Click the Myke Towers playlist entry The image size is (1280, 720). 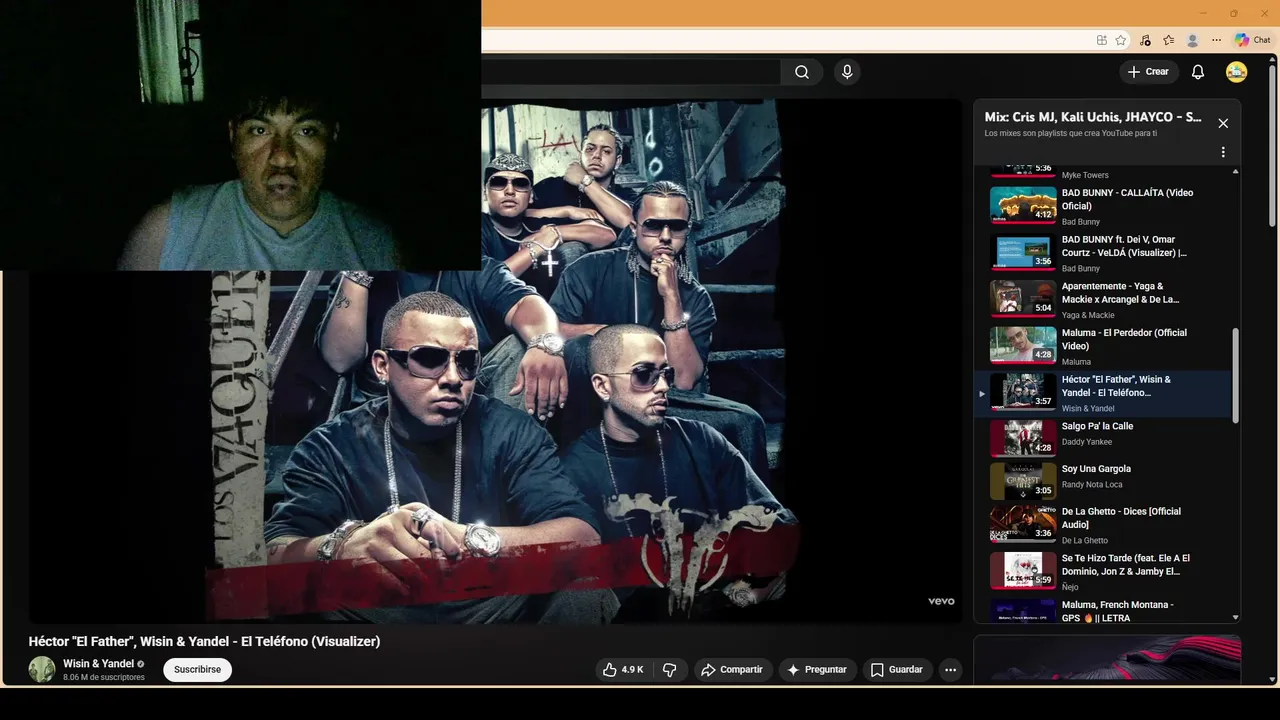[1103, 172]
